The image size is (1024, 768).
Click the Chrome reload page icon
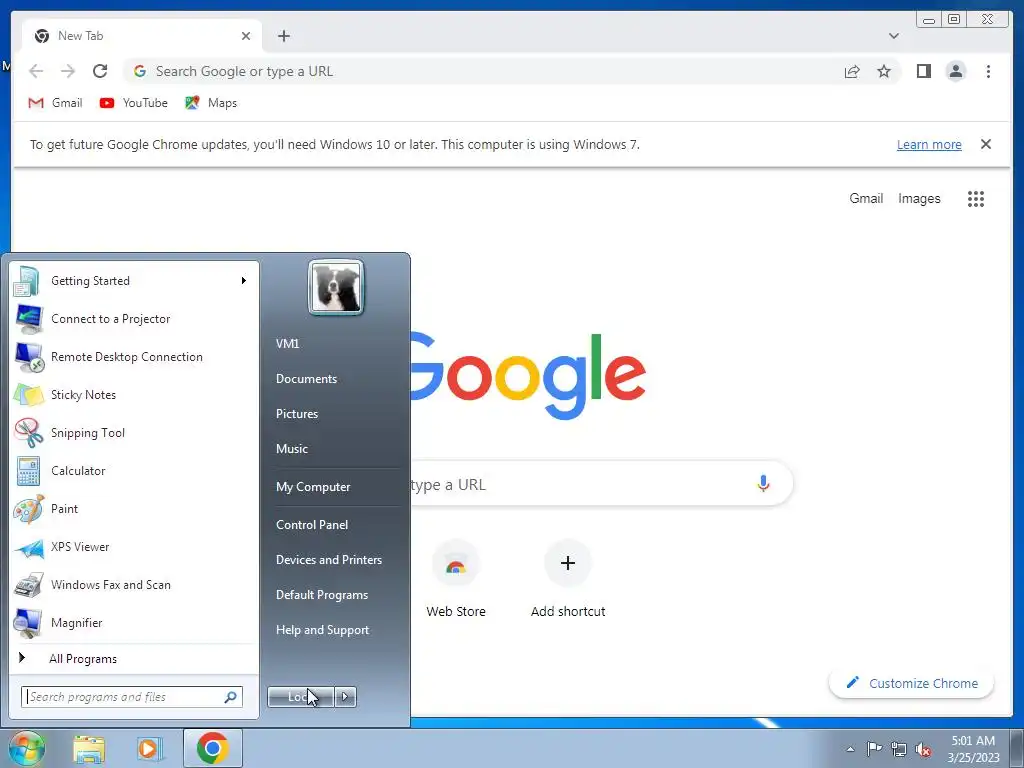pyautogui.click(x=100, y=71)
